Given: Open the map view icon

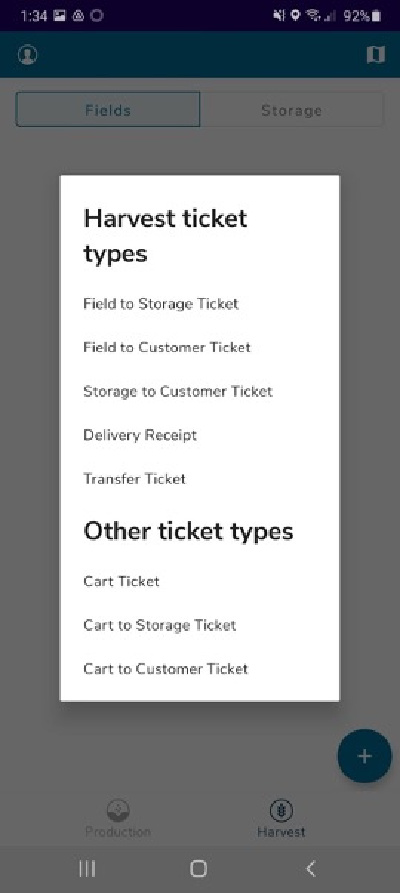Looking at the screenshot, I should coord(375,55).
